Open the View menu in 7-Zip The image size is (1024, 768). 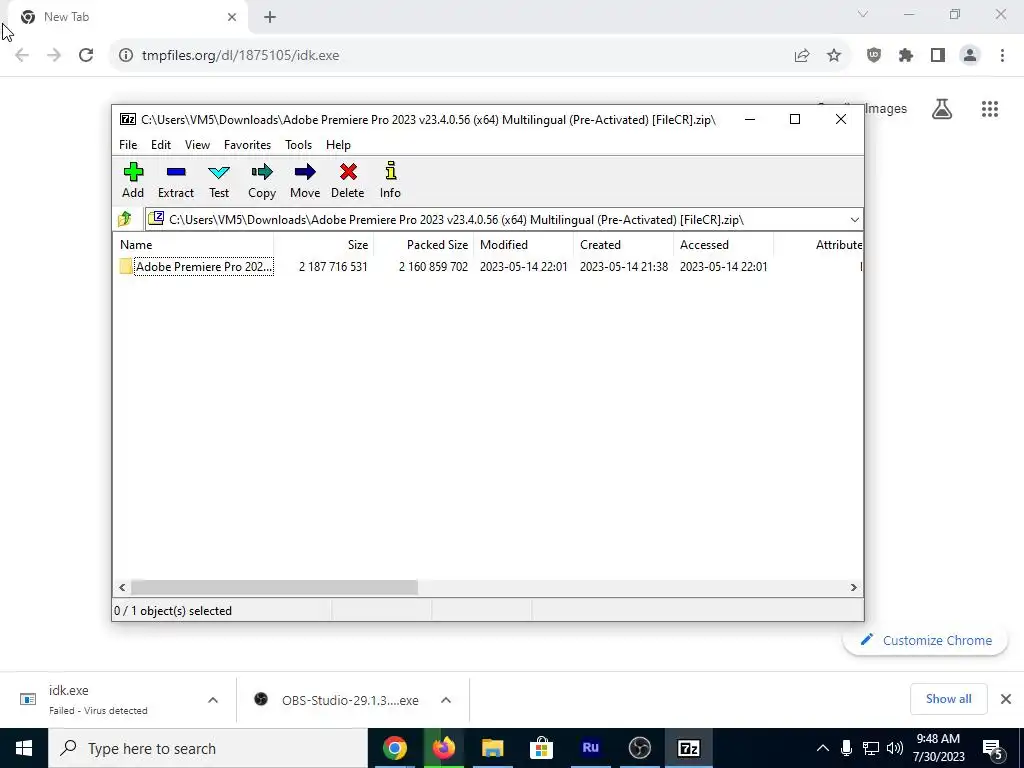(197, 145)
